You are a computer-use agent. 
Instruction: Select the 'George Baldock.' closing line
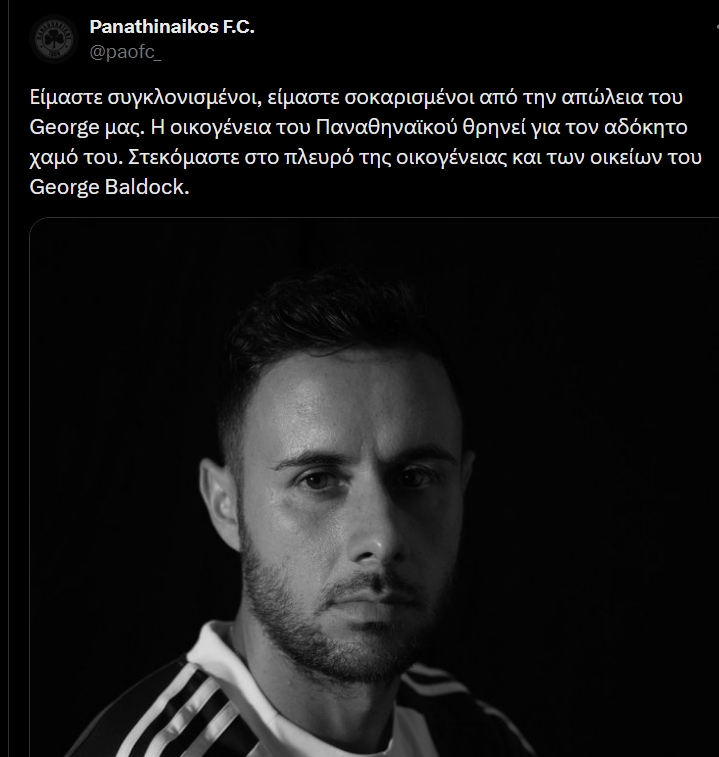coord(110,187)
